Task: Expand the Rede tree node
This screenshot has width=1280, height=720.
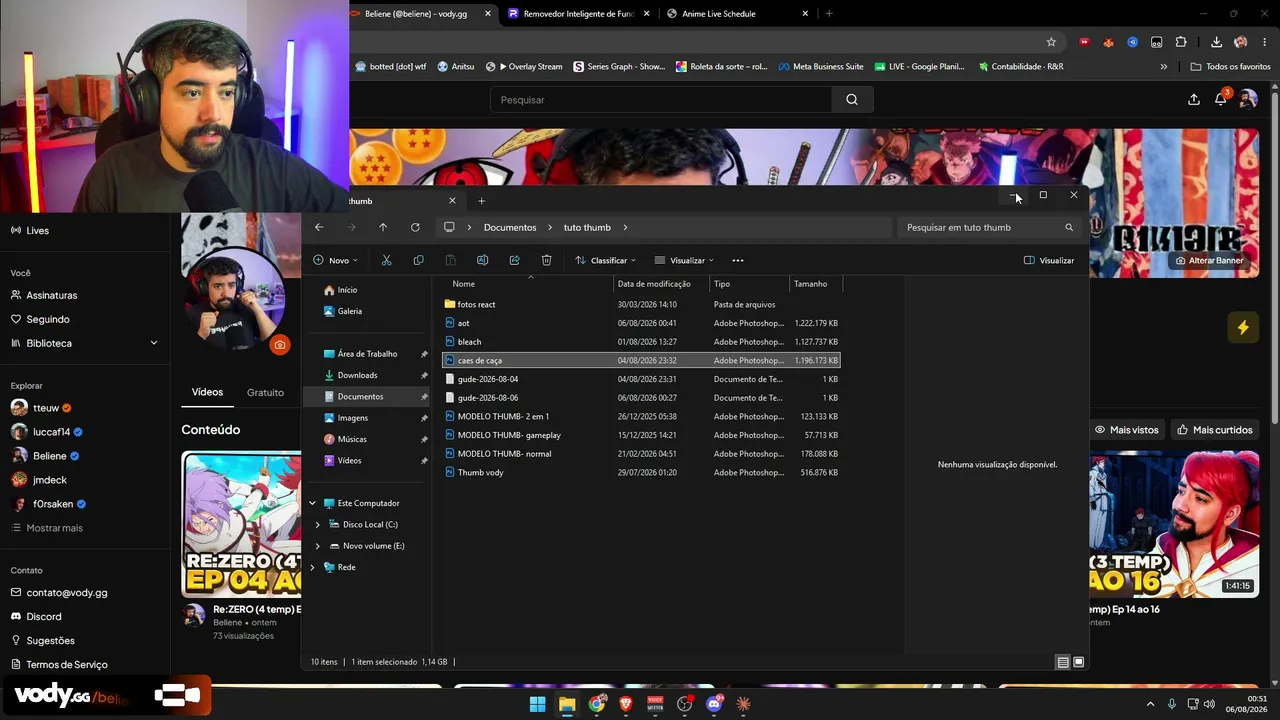Action: (x=312, y=567)
